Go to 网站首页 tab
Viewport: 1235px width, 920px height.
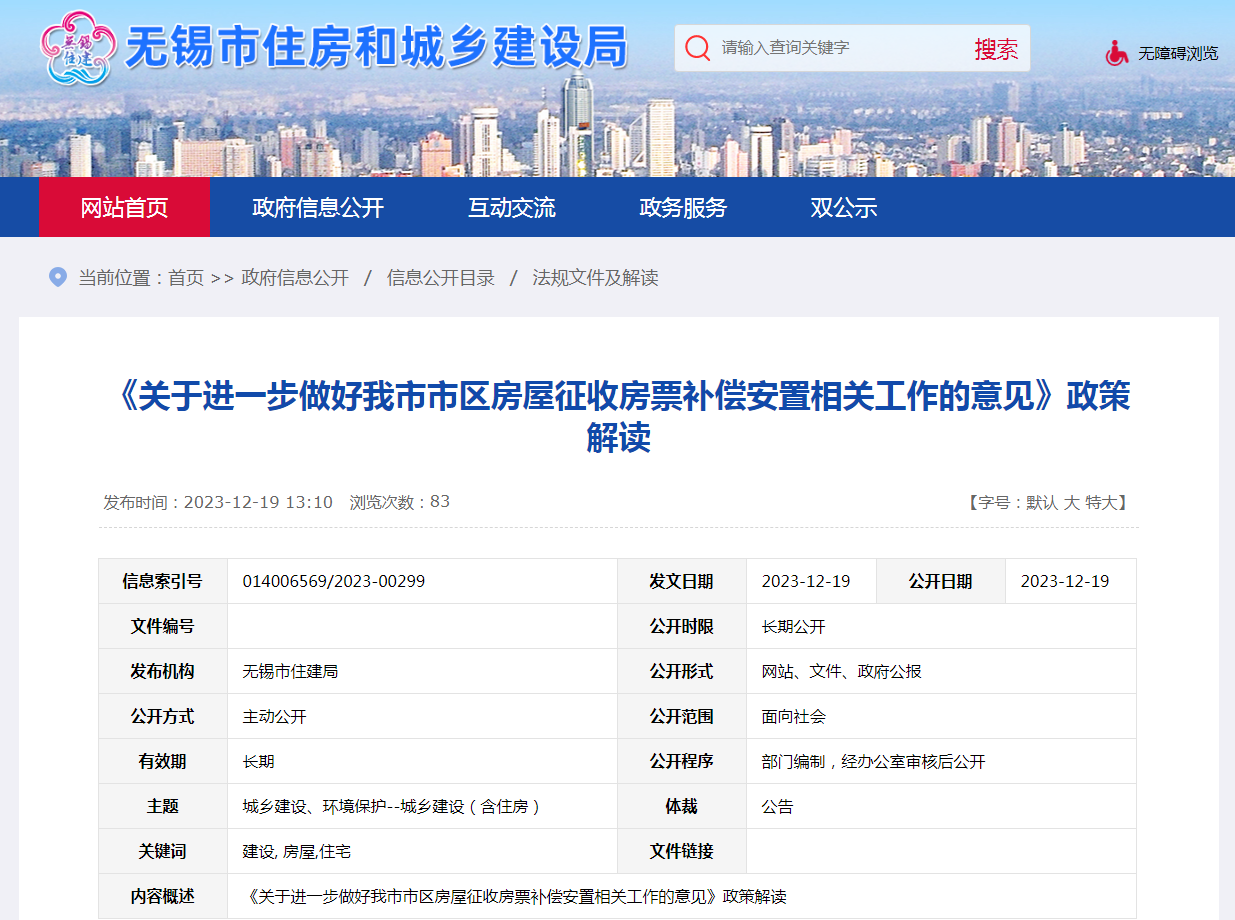coord(124,208)
